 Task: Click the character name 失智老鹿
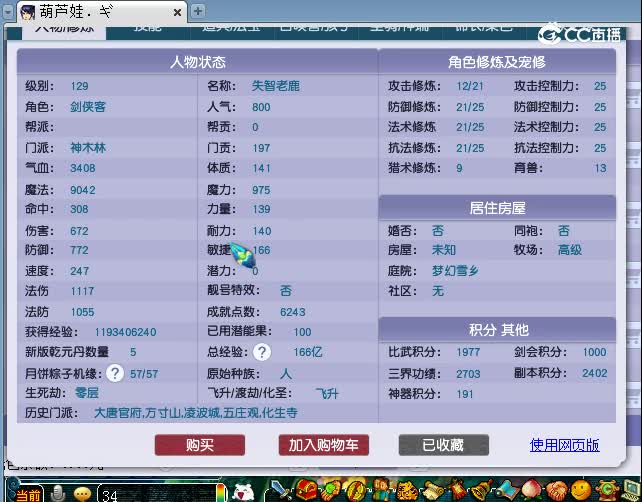(x=276, y=86)
